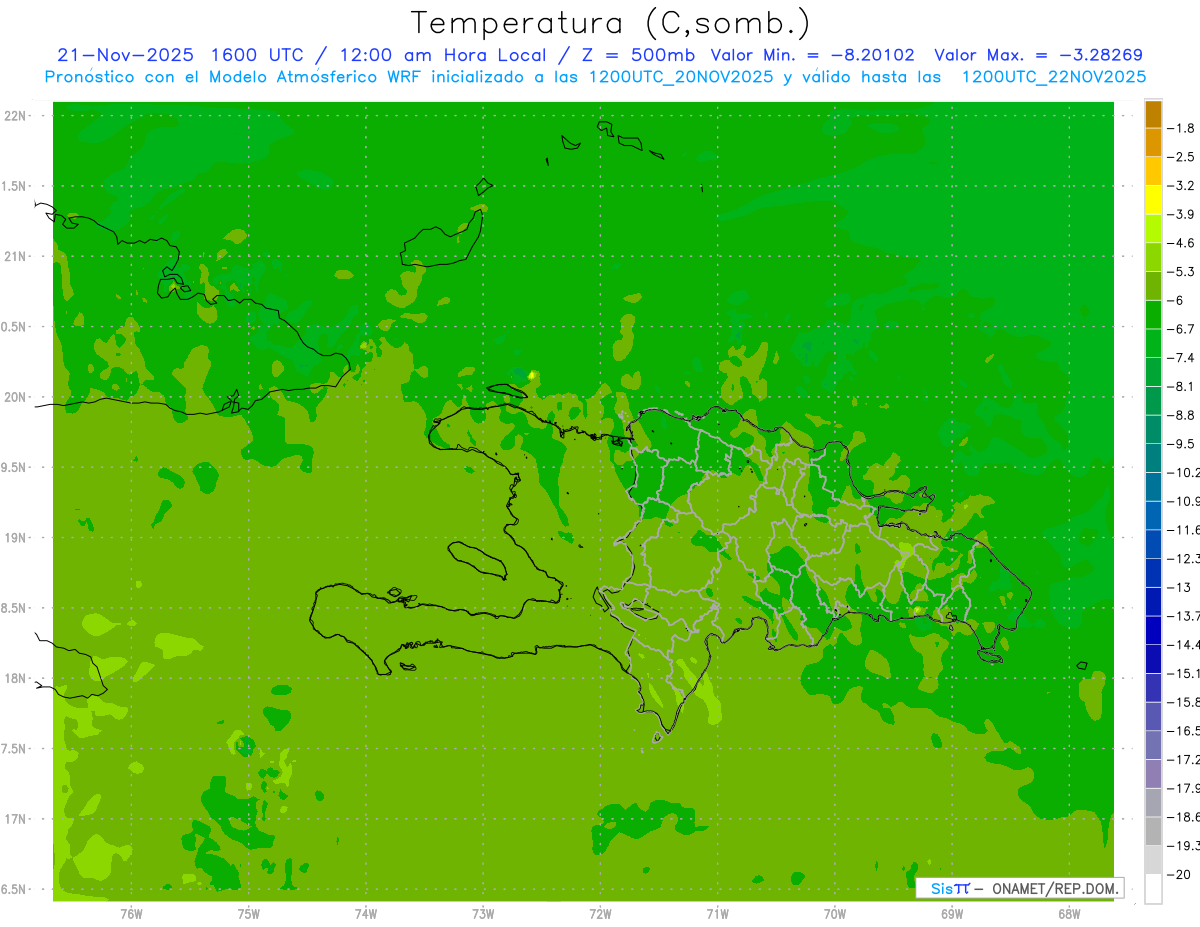Click the '76W' longitude axis label
This screenshot has width=1200, height=927.
point(131,914)
